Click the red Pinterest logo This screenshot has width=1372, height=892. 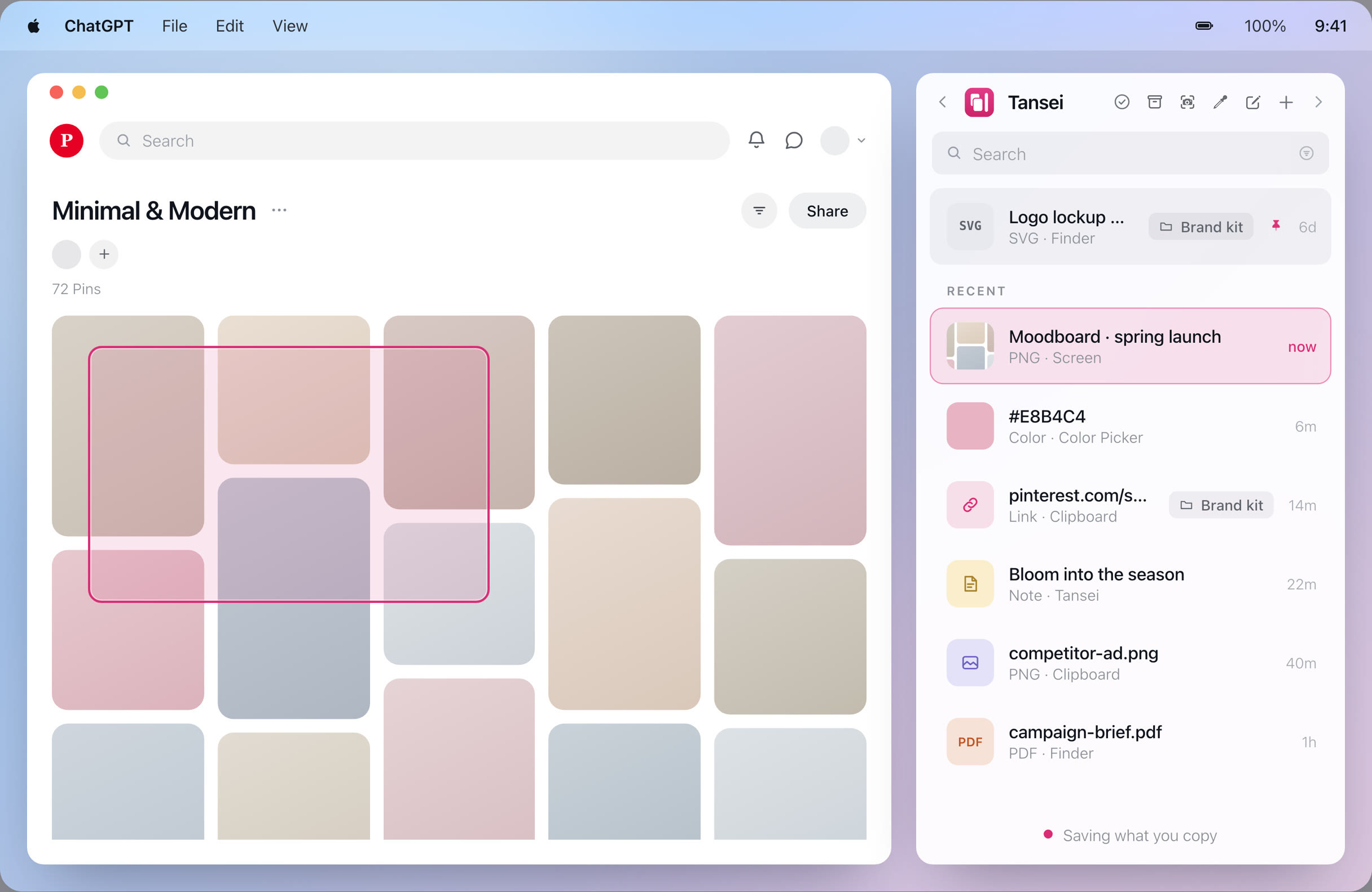coord(67,140)
